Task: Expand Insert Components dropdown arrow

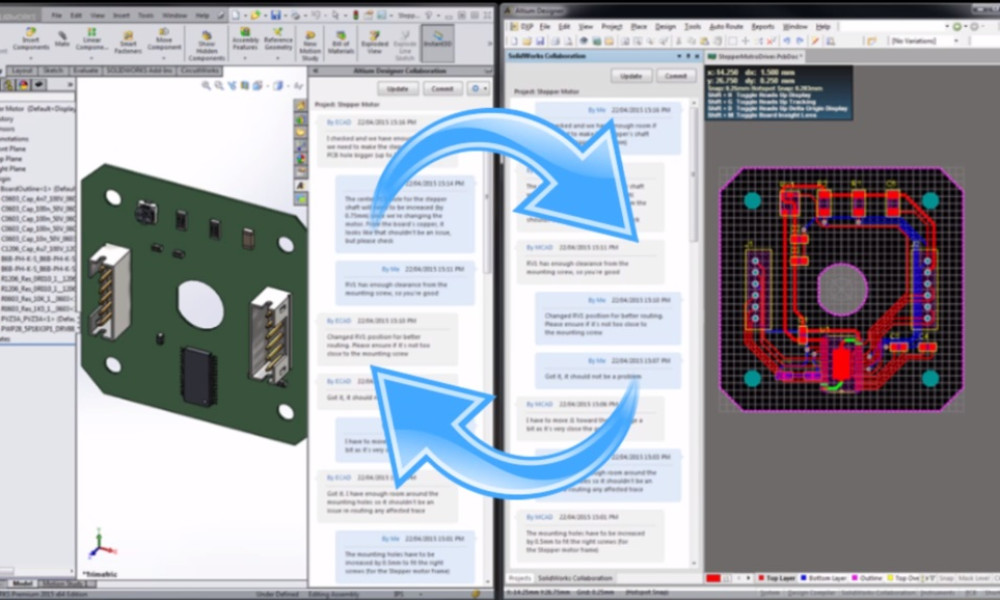Action: click(x=30, y=58)
